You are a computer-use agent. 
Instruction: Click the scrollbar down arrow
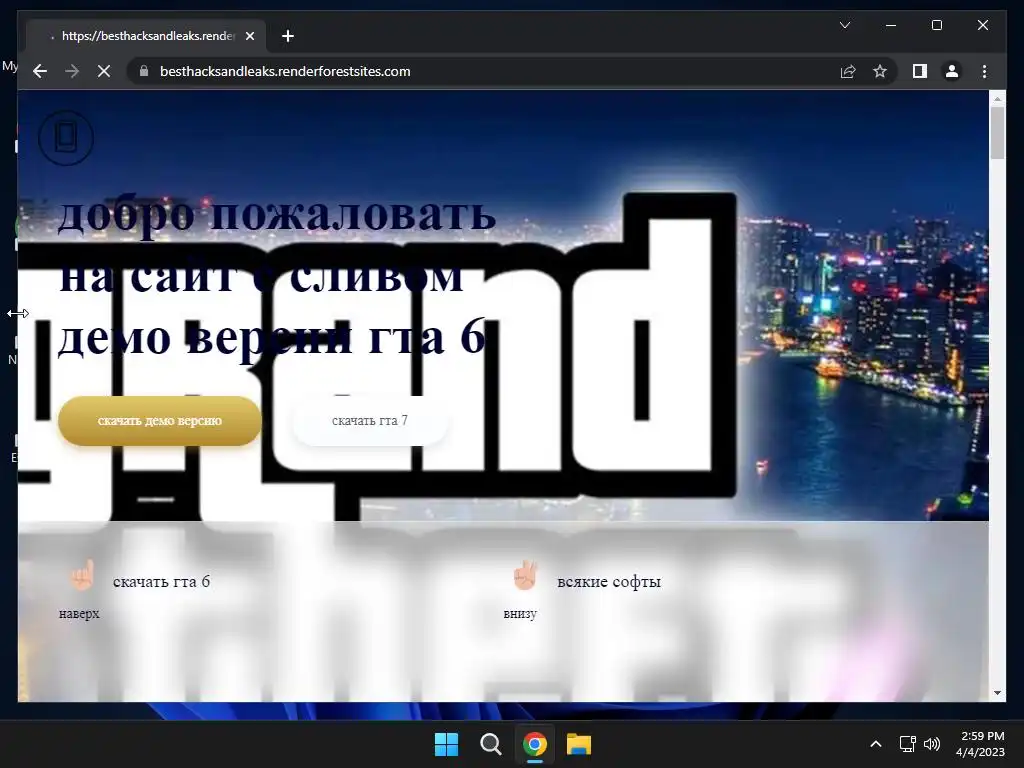click(x=997, y=693)
